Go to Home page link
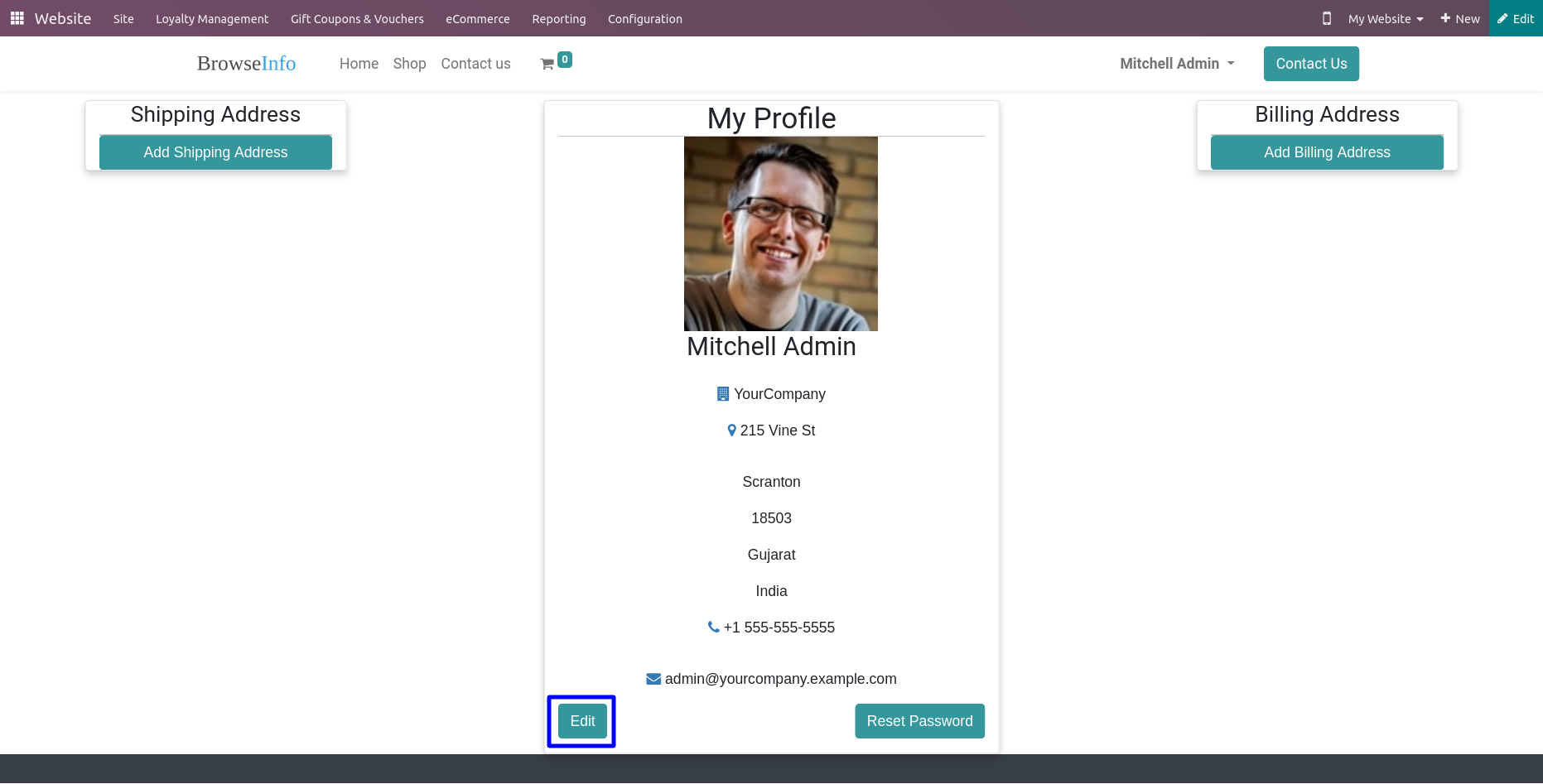Viewport: 1543px width, 784px height. click(x=359, y=64)
